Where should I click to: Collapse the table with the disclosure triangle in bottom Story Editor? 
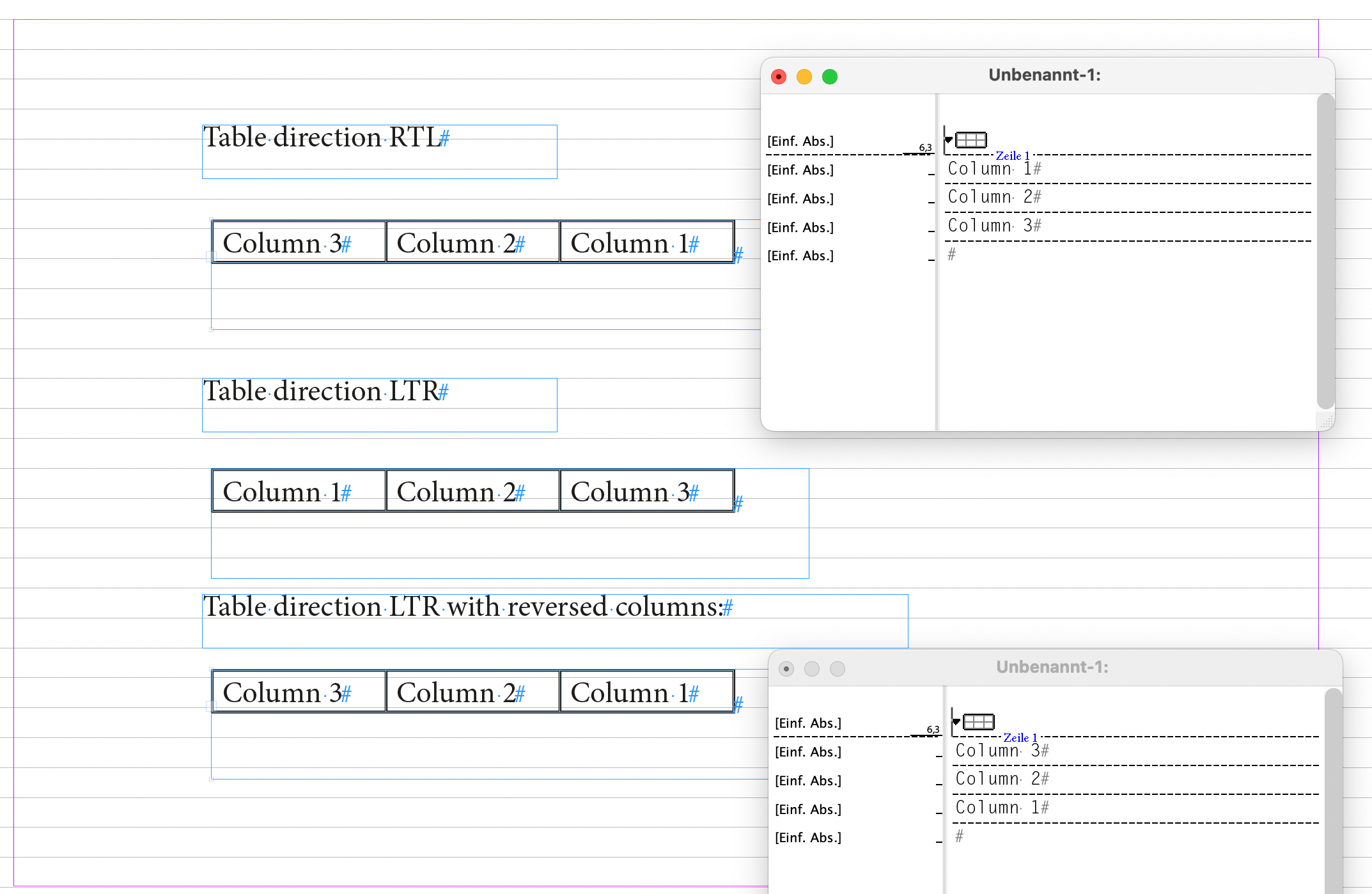956,720
